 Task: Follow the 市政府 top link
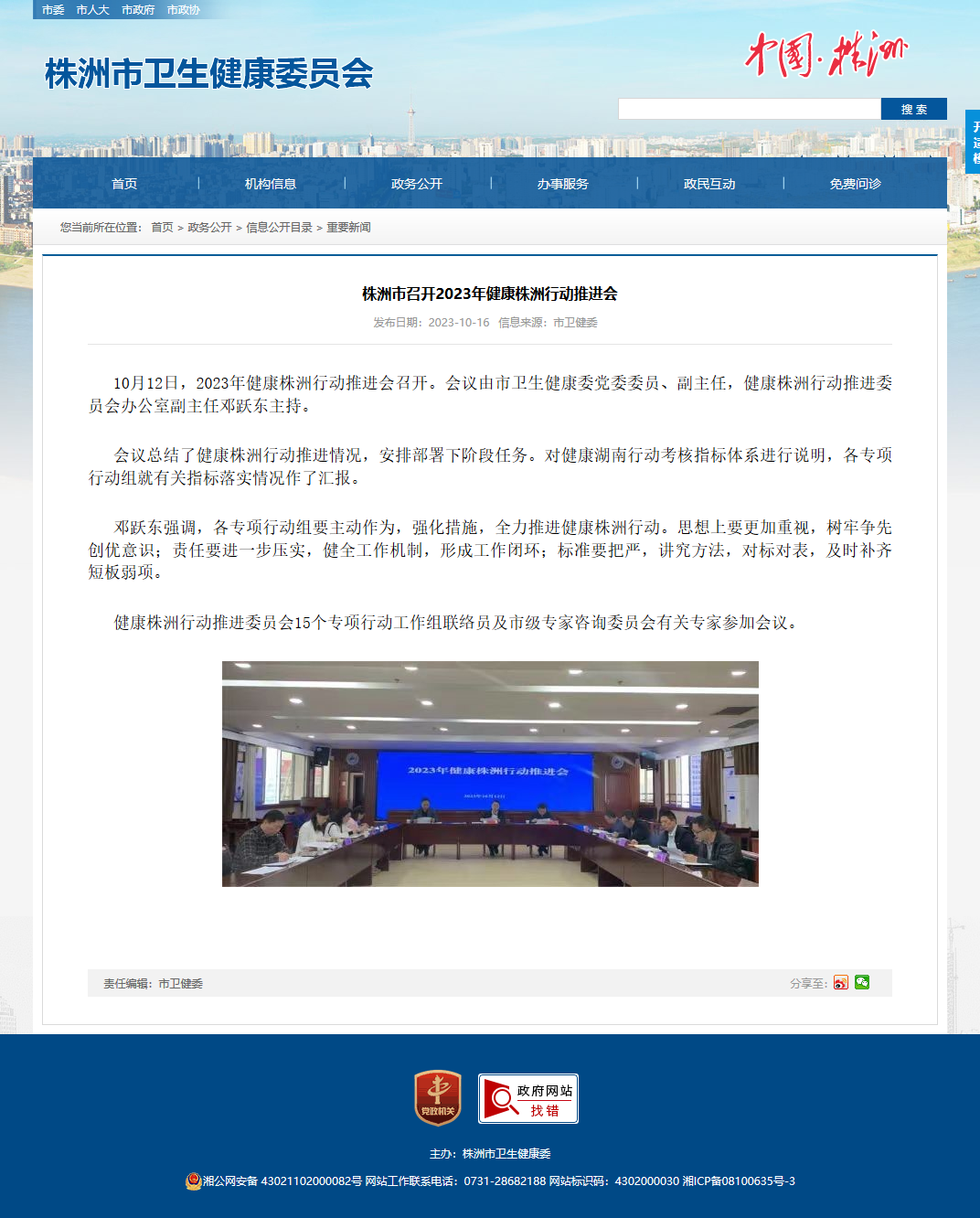138,10
